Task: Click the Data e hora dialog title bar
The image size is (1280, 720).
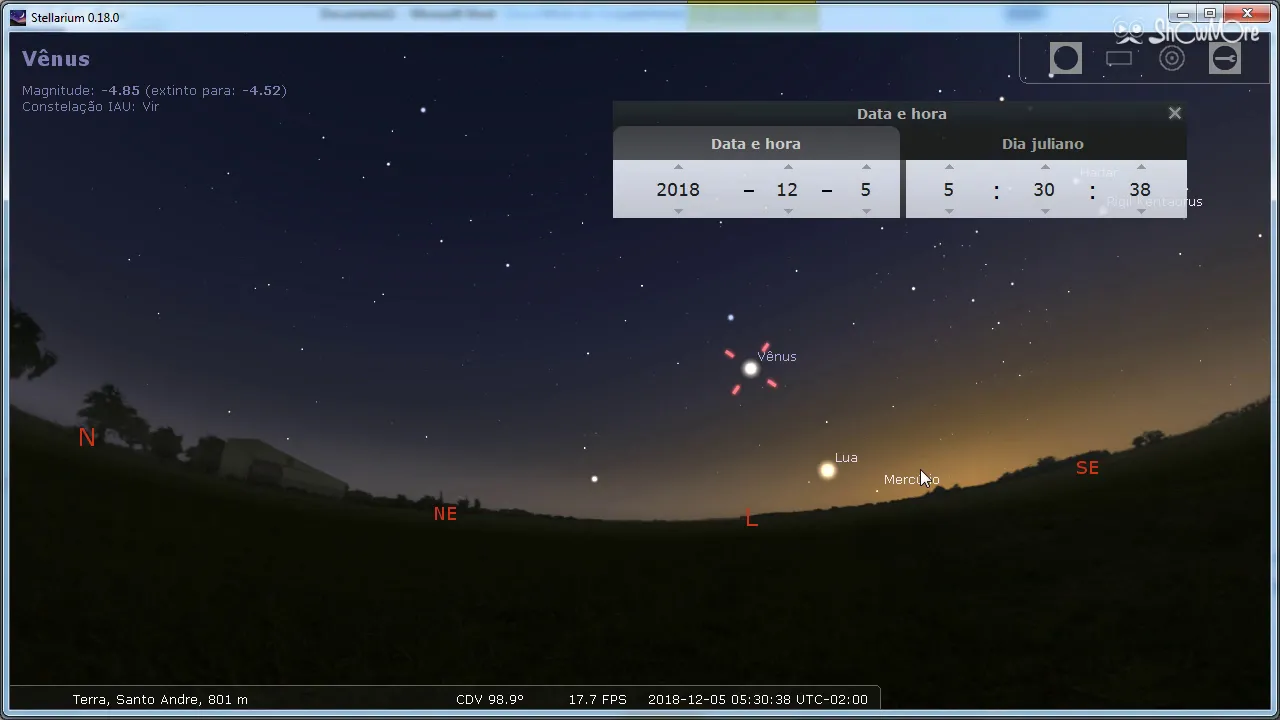Action: pyautogui.click(x=900, y=113)
